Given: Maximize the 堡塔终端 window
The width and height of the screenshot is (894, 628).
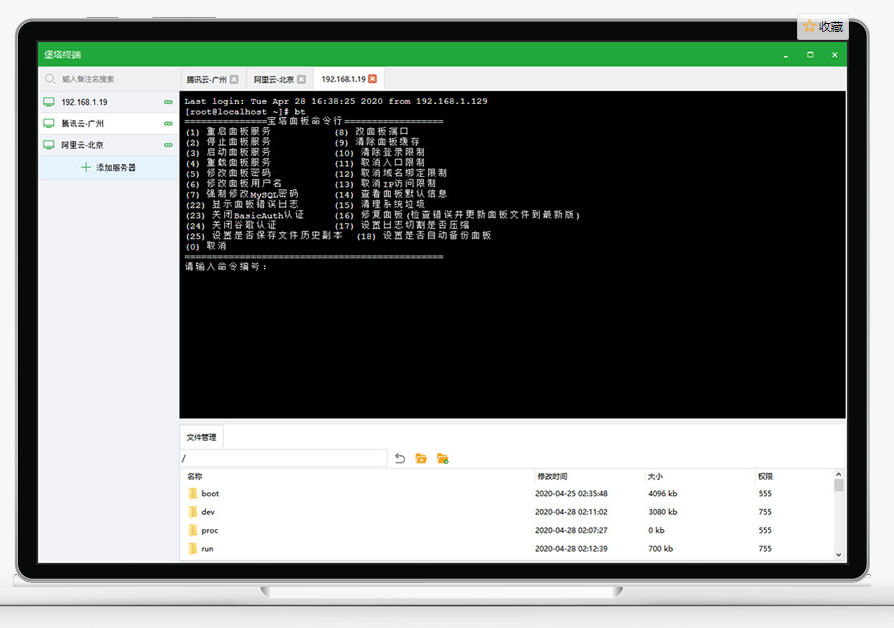Looking at the screenshot, I should (810, 55).
